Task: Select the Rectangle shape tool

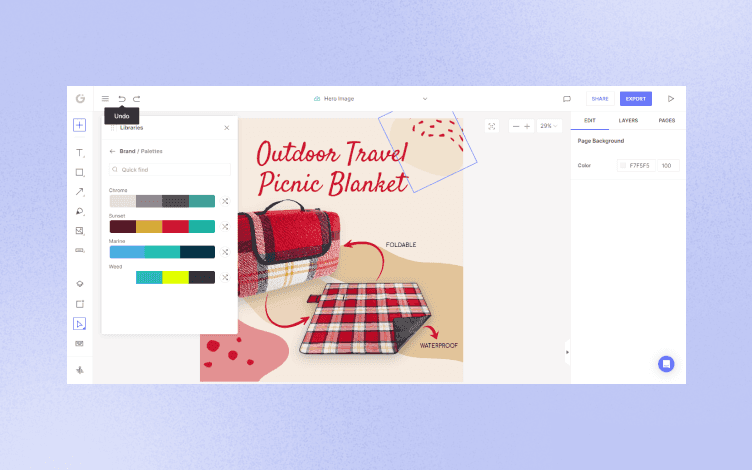Action: [80, 173]
